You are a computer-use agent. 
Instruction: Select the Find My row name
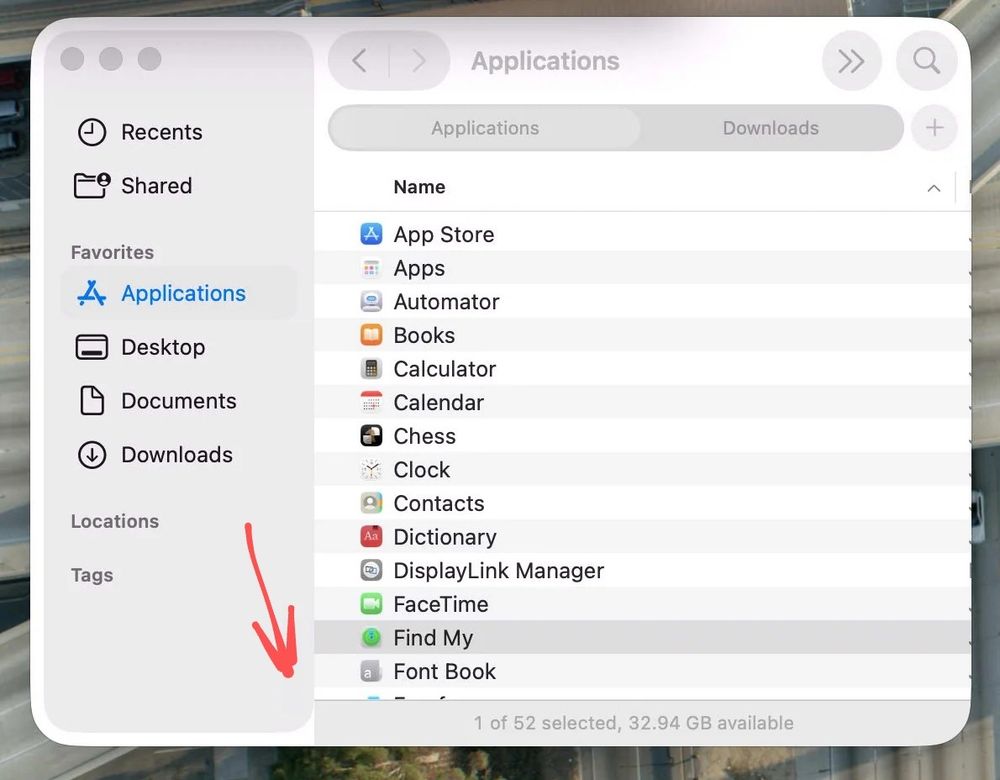click(x=433, y=637)
